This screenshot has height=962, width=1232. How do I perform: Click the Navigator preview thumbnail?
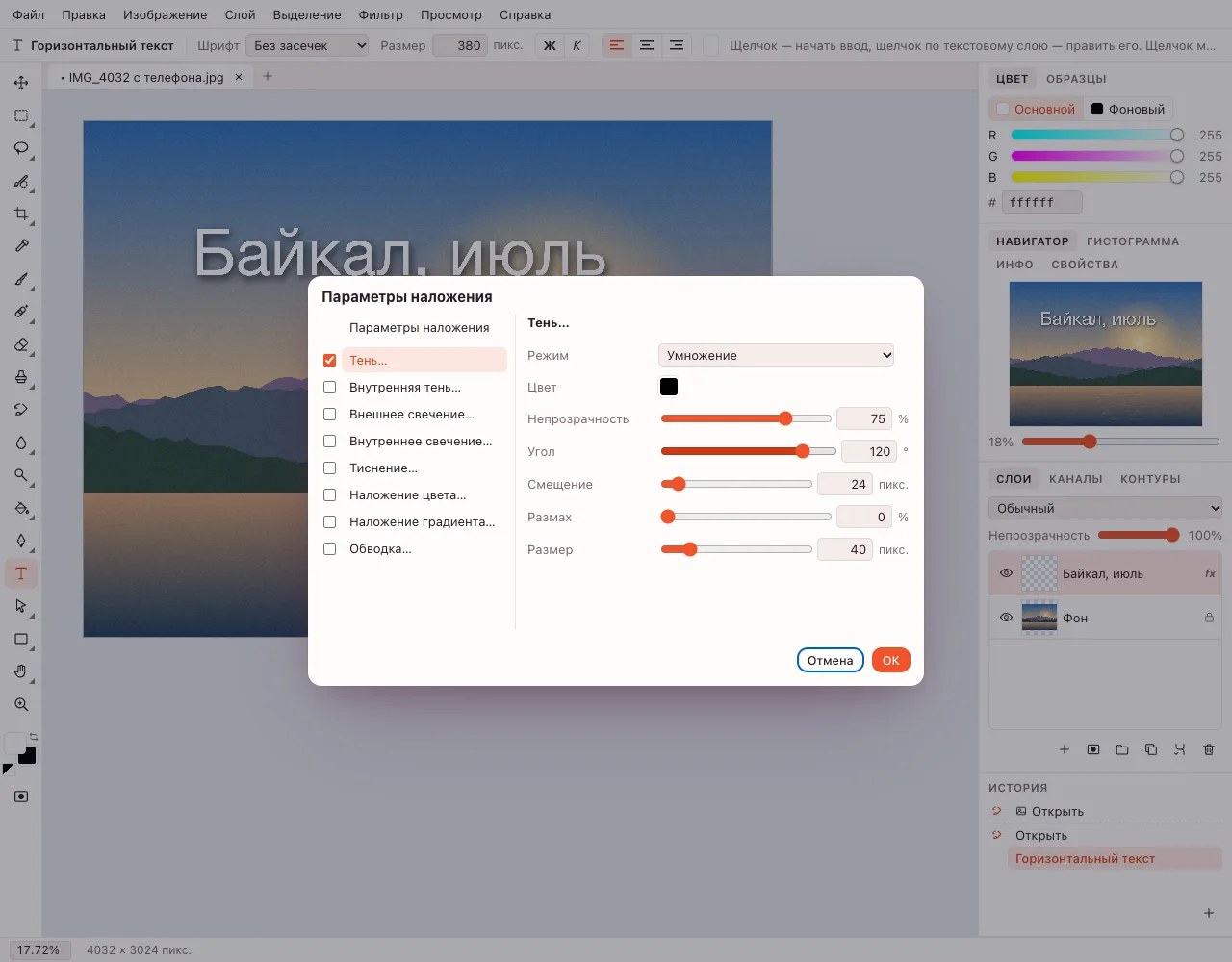[1106, 354]
